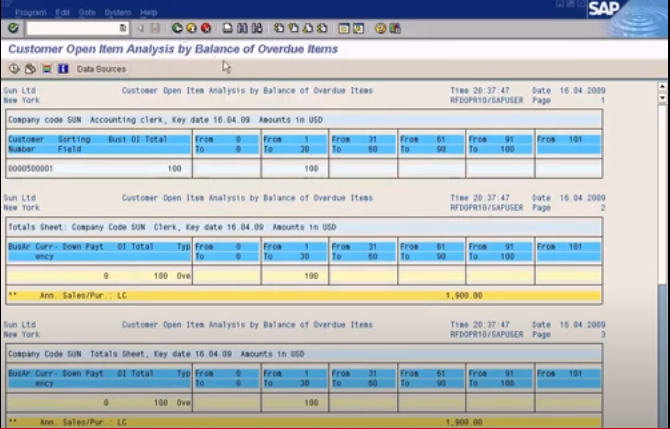Click 'From 91 To 100' header on page 2
This screenshot has width=670, height=429.
tap(500, 252)
